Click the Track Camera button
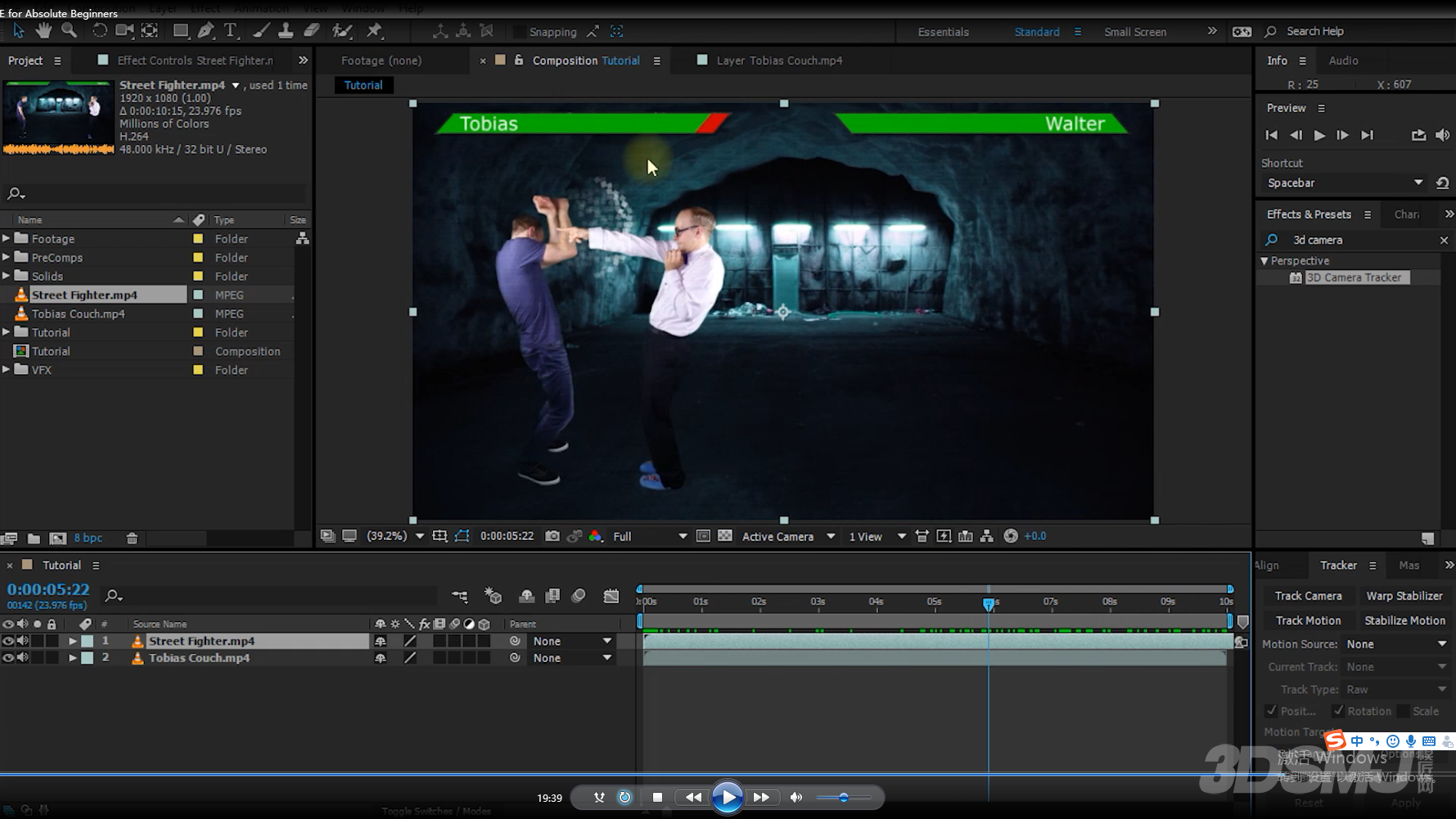 (1308, 596)
